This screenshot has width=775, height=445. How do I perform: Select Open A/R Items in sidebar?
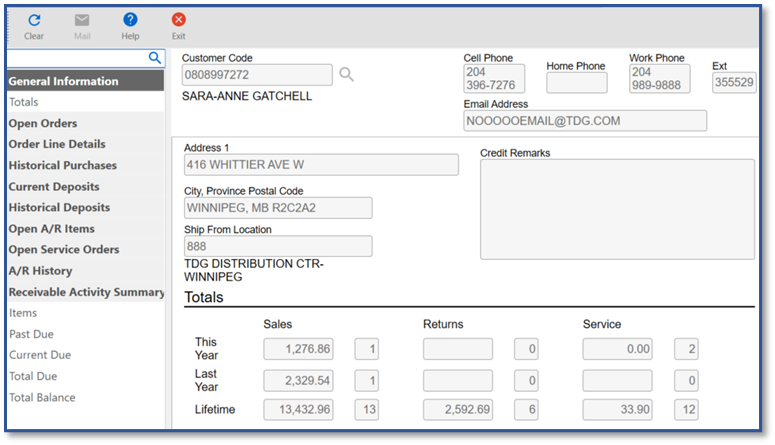coord(86,228)
